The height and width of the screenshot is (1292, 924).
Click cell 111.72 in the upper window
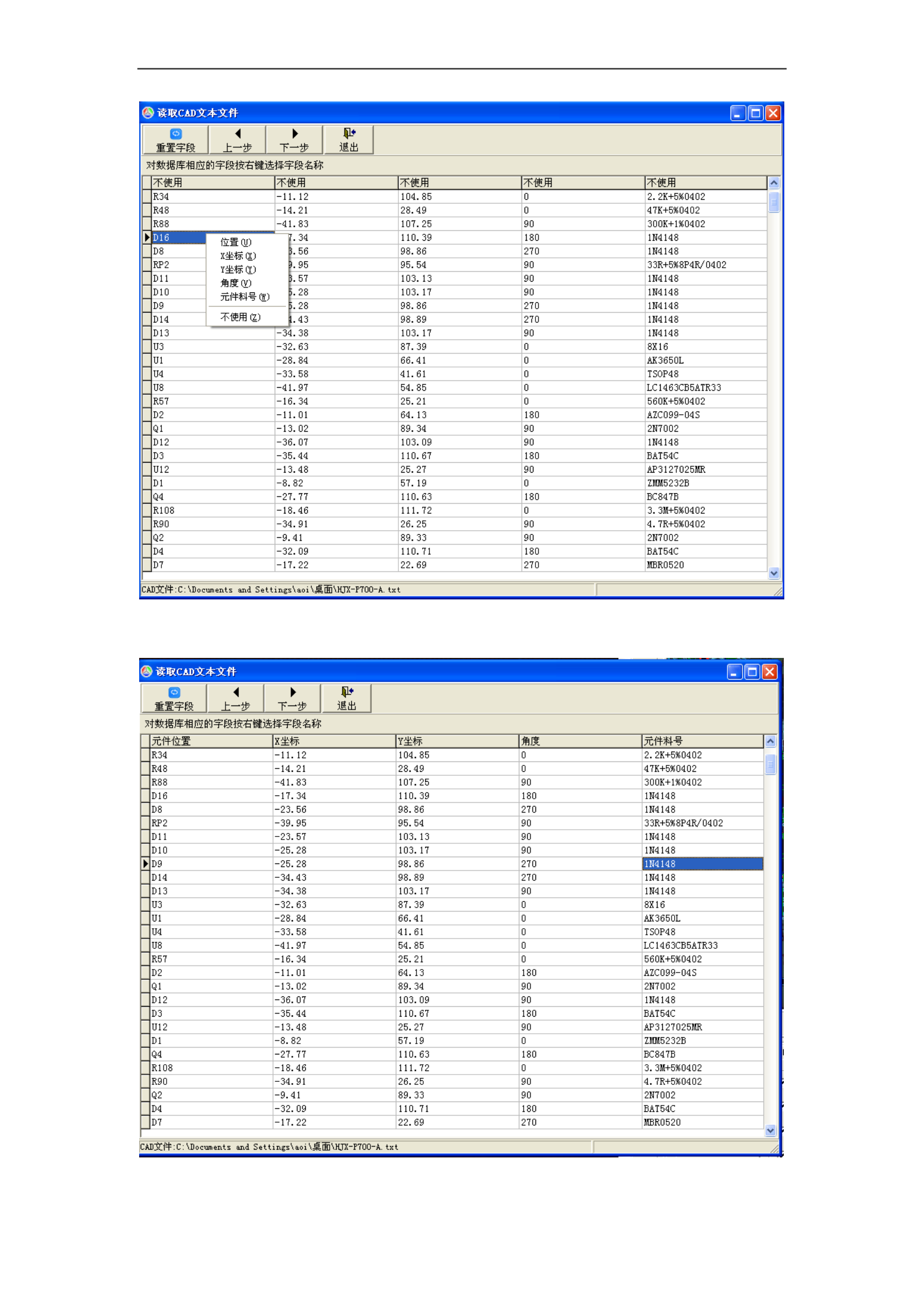(460, 510)
